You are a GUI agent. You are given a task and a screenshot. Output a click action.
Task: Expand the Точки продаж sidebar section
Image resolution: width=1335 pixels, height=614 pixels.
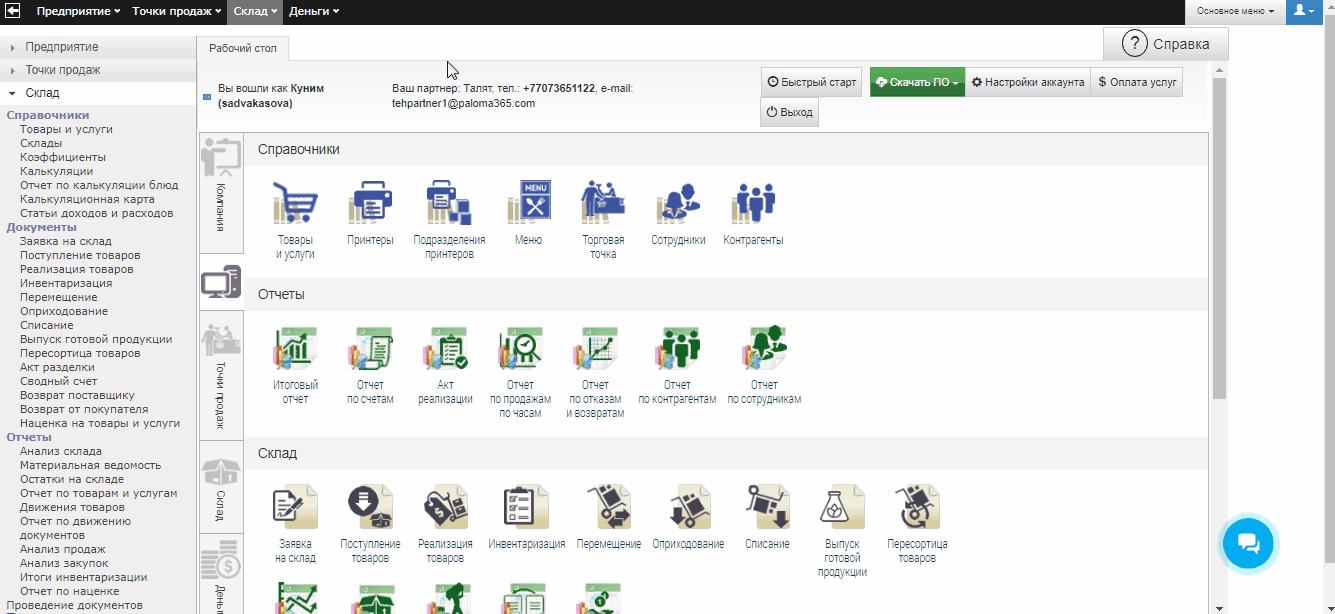[62, 70]
